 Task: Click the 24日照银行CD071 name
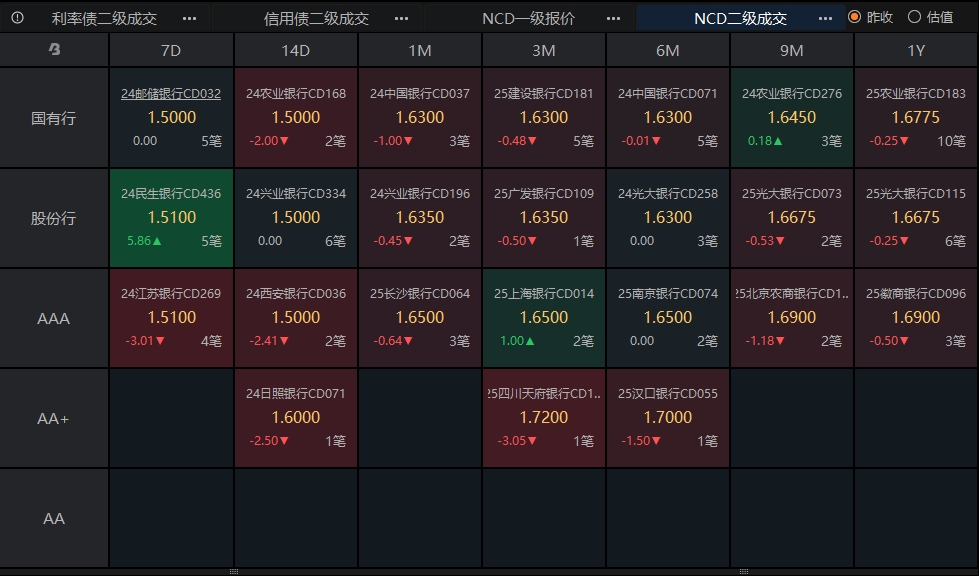click(x=295, y=393)
